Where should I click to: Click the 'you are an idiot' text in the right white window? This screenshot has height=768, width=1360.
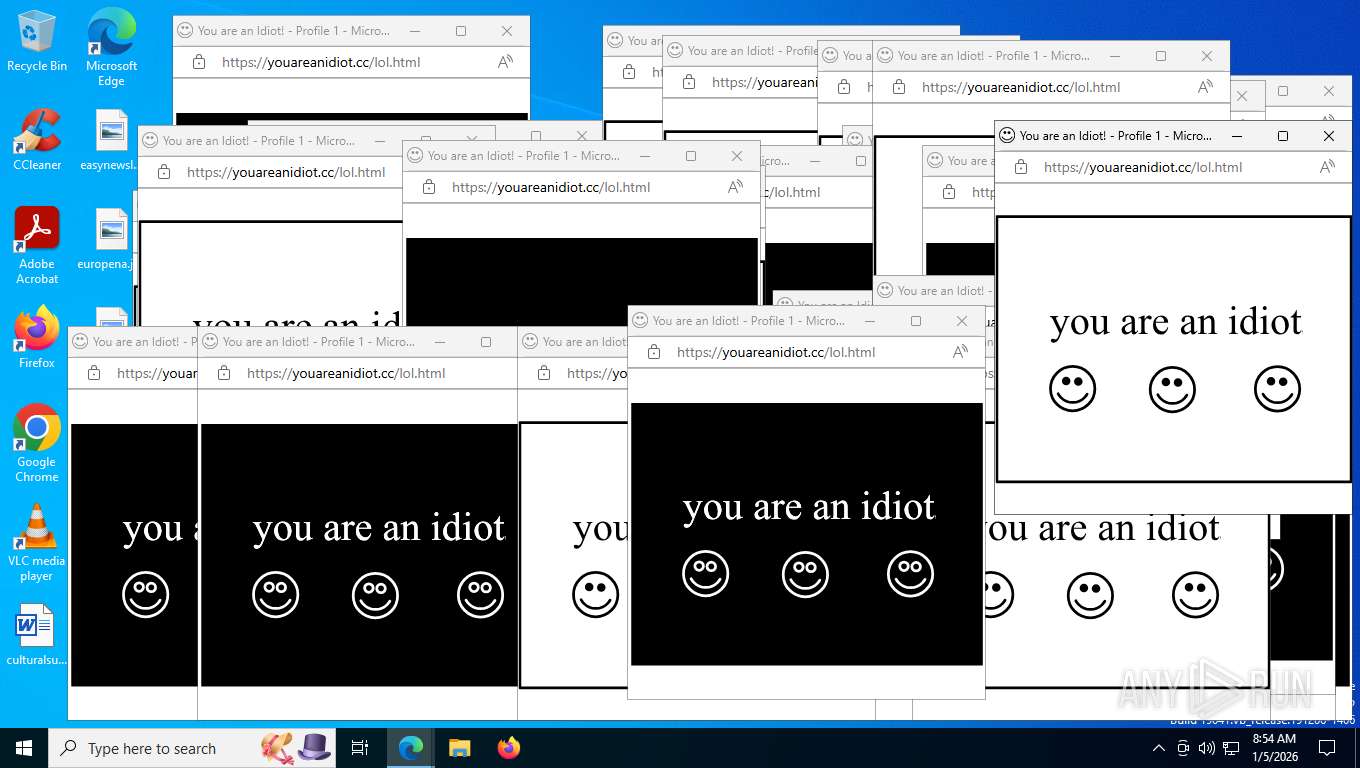click(x=1176, y=322)
